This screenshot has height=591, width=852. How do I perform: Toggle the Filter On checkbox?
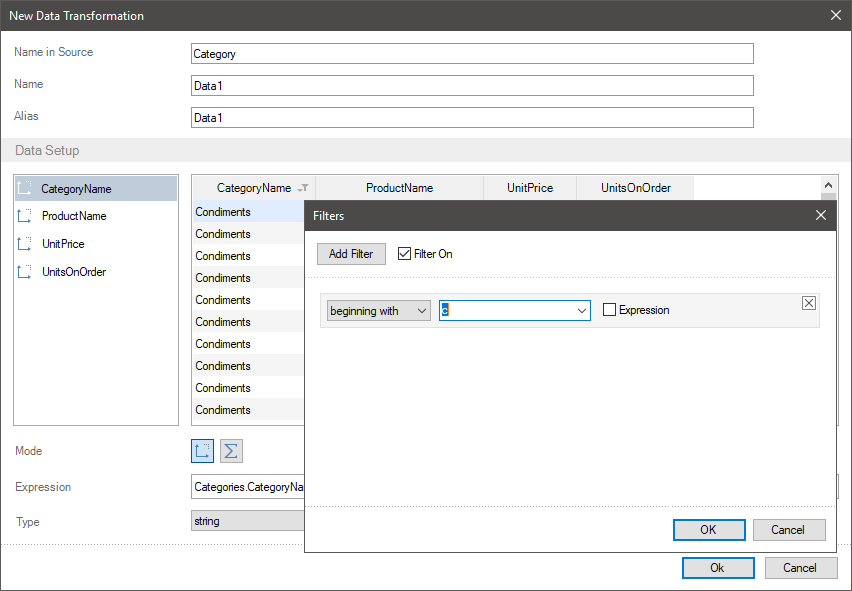point(405,254)
